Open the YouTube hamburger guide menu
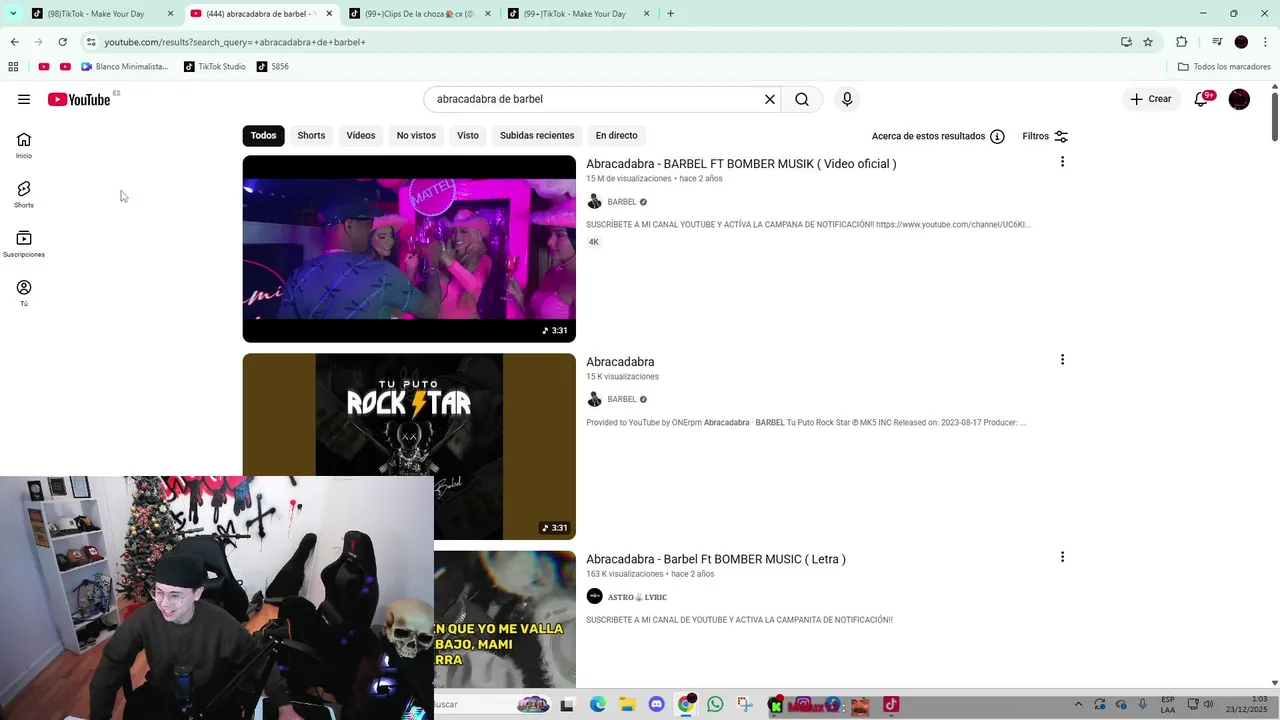 [x=24, y=99]
